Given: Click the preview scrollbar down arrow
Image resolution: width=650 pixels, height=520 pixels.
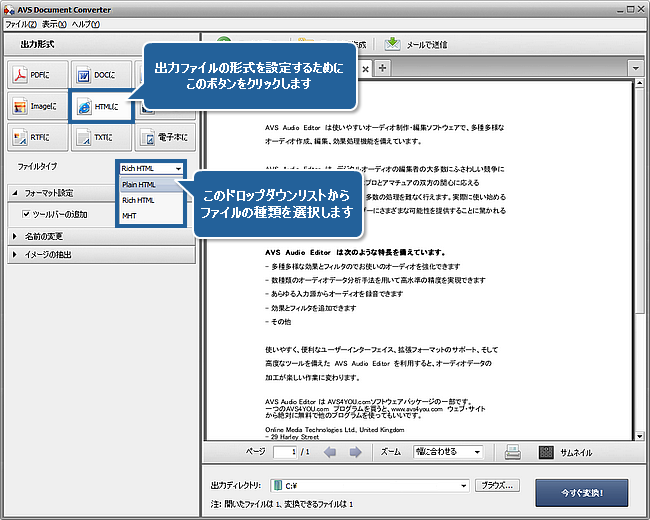Looking at the screenshot, I should tap(639, 436).
